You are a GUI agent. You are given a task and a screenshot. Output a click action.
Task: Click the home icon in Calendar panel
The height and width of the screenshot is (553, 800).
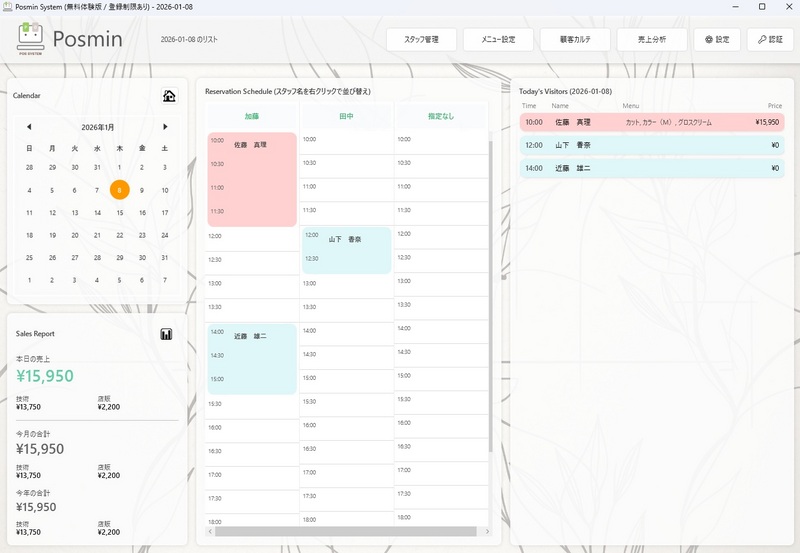tap(169, 96)
